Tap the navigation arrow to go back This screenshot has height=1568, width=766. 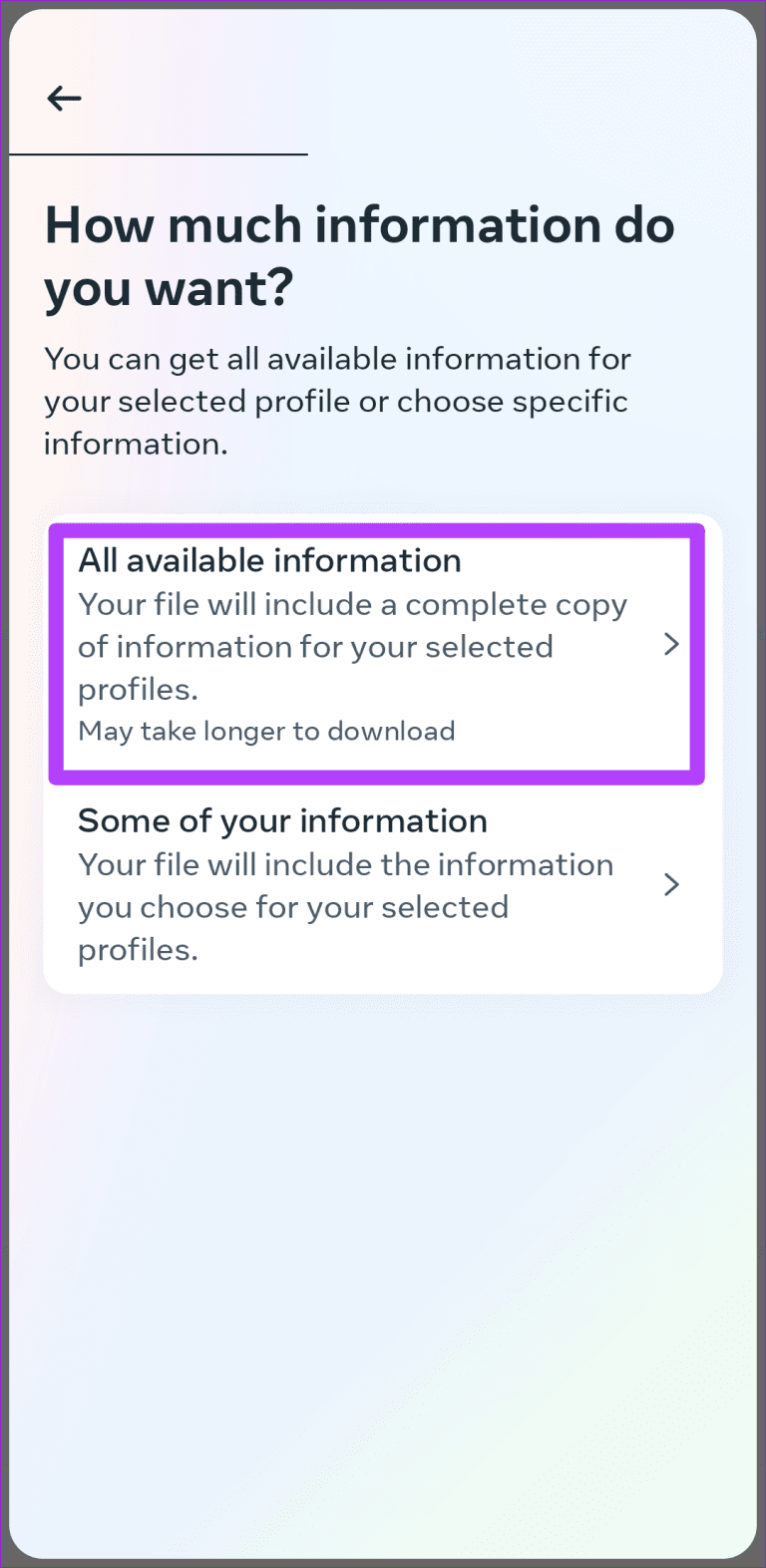(x=63, y=98)
